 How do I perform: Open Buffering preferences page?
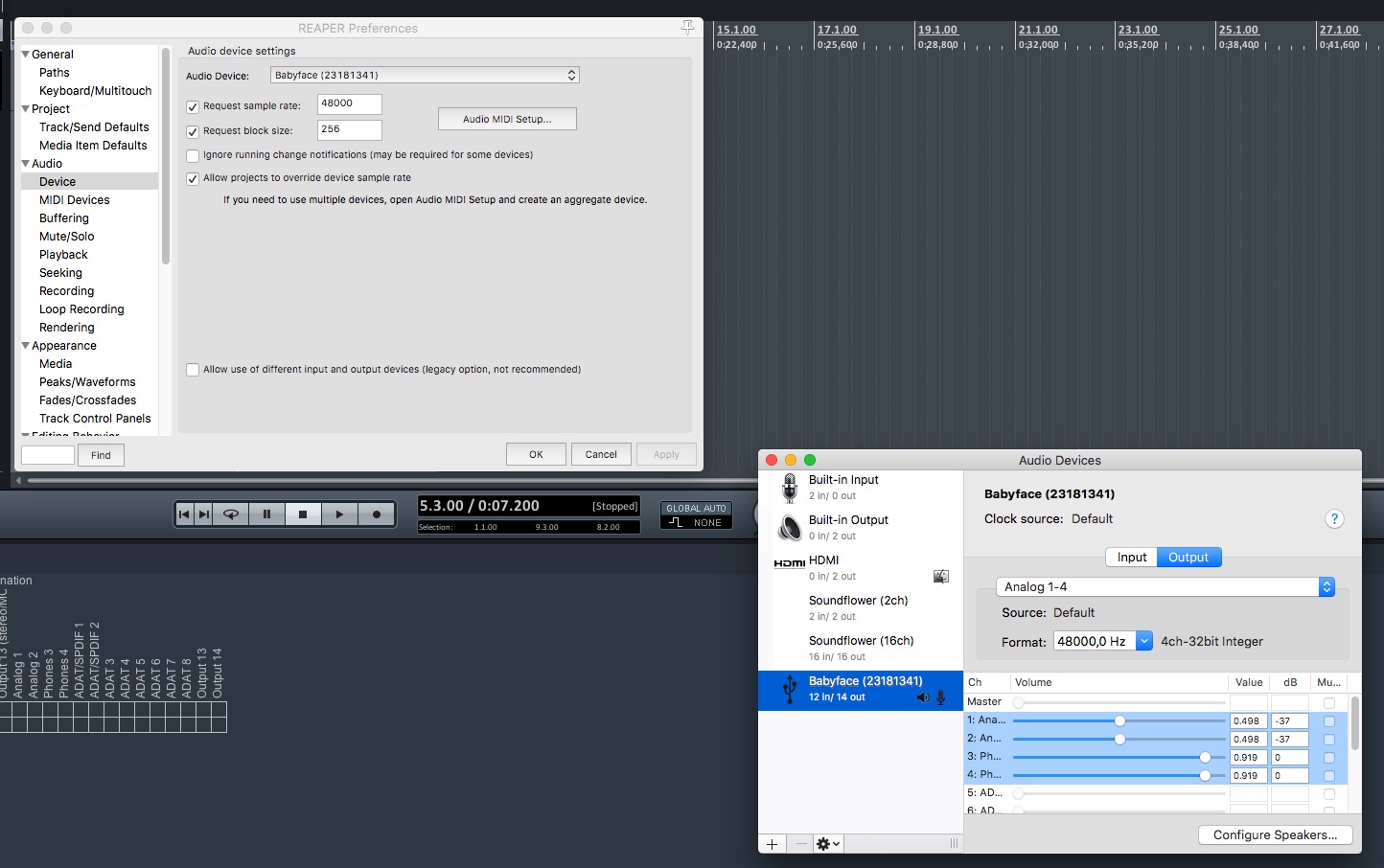click(x=64, y=218)
